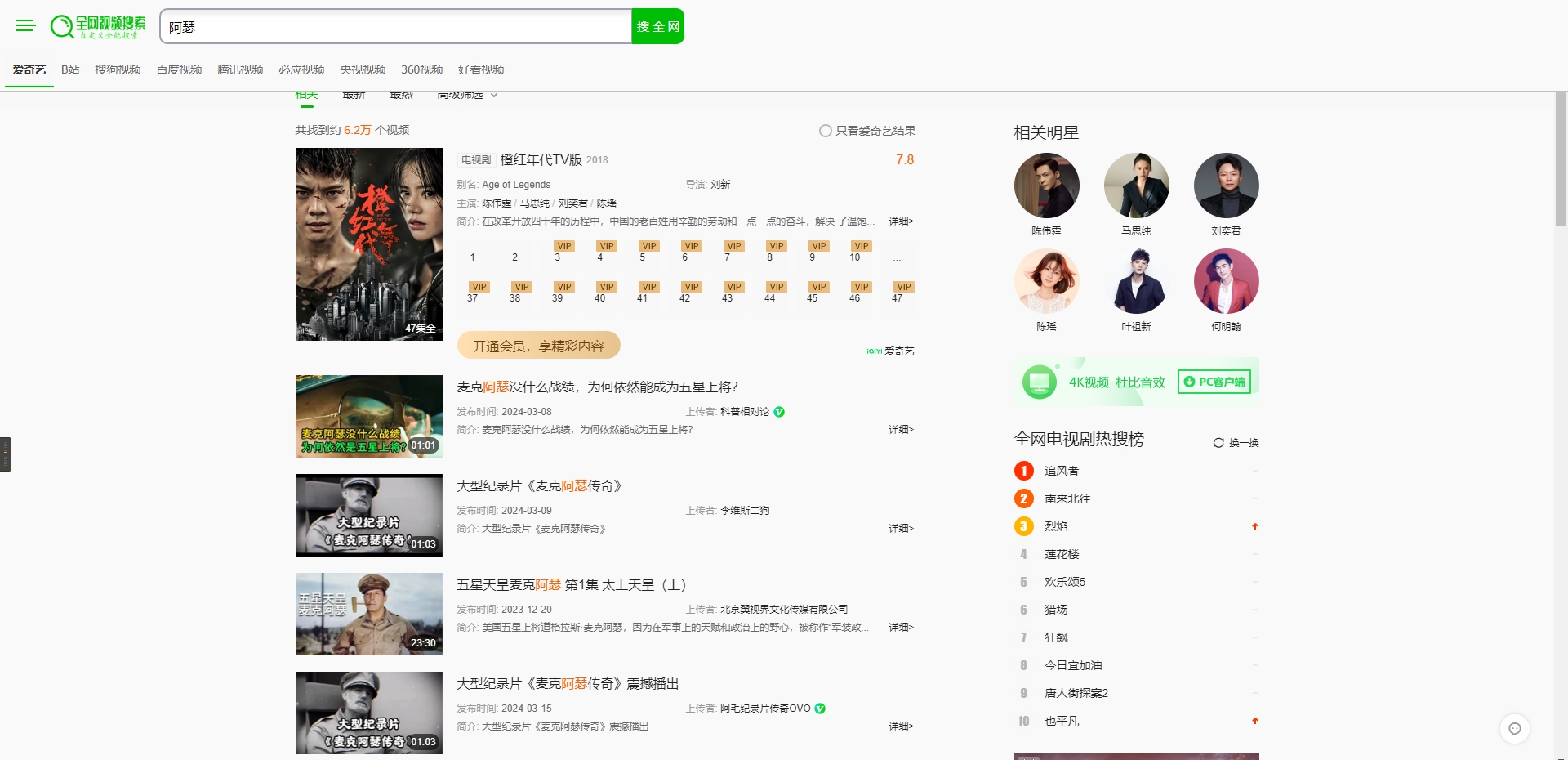Open the 橙红年代TV版 title link
Viewport: 1568px width, 760px height.
pos(541,159)
